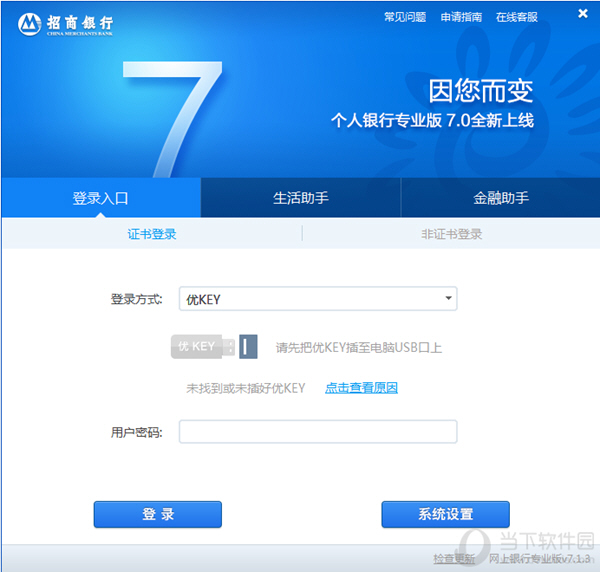The height and width of the screenshot is (572, 600).
Task: Click the 未找到或未插好优KEY status text
Action: tap(246, 388)
